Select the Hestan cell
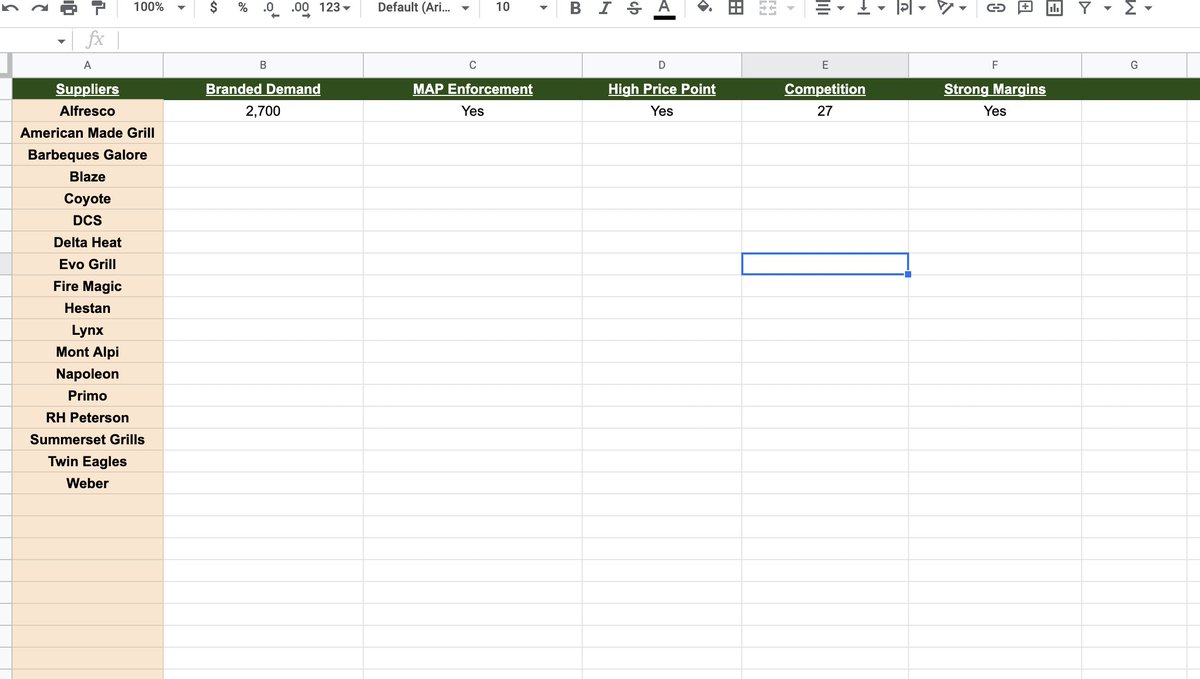 (87, 309)
